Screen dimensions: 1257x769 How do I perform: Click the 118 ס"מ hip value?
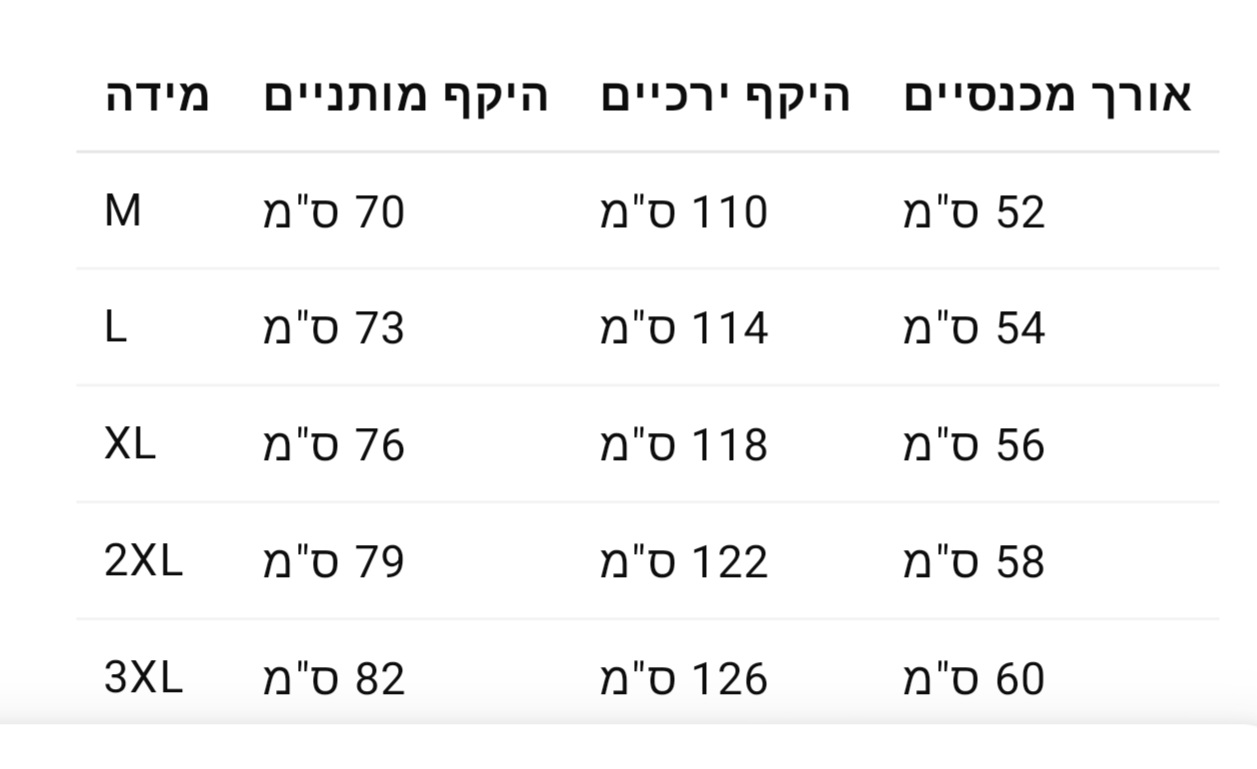(x=684, y=445)
